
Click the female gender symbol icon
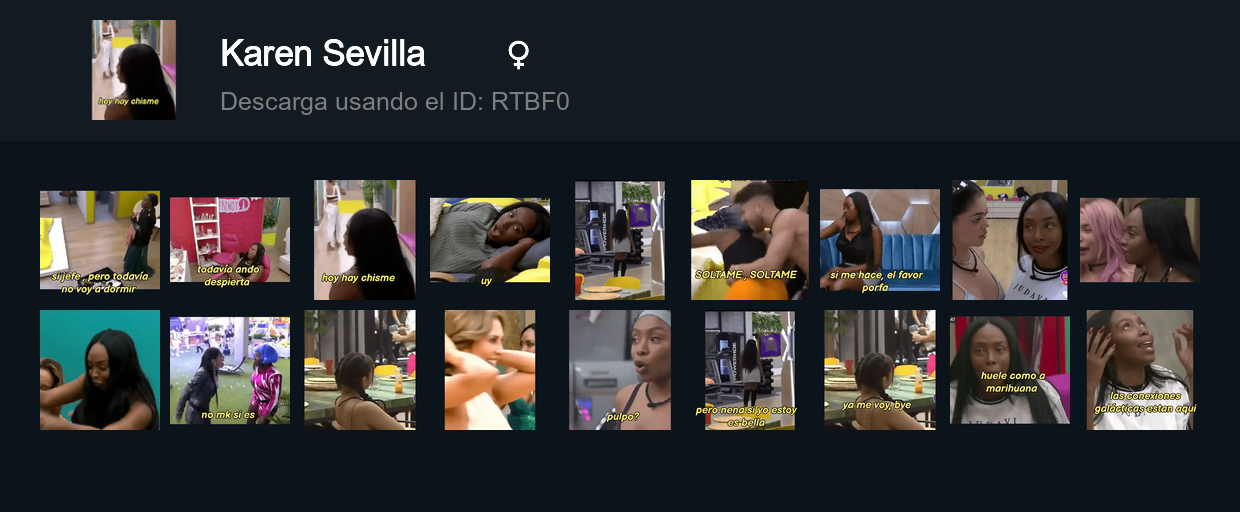(518, 54)
